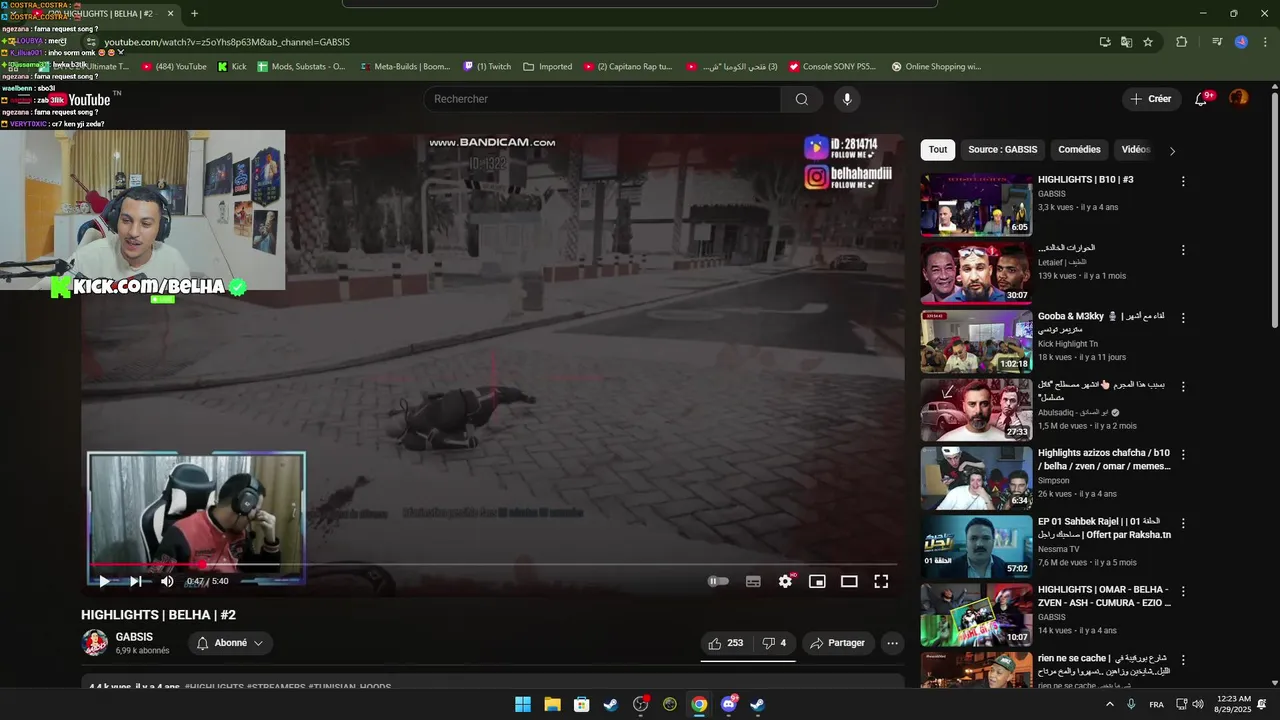
Task: Select the Tout filter chip
Action: point(938,150)
